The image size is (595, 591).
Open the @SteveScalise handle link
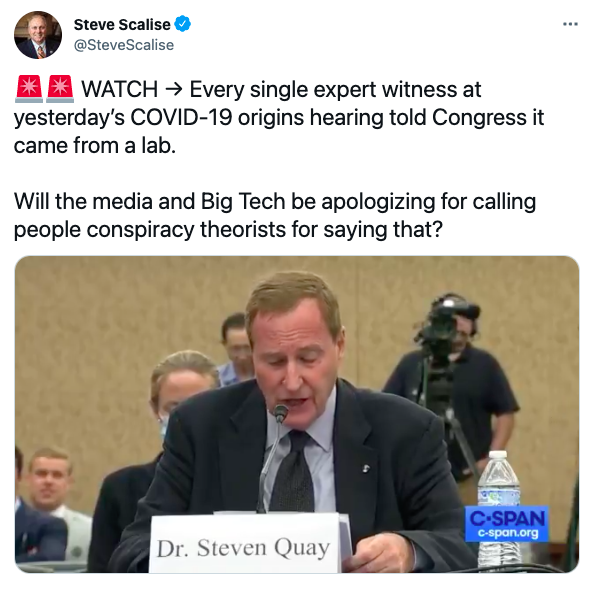(x=124, y=45)
